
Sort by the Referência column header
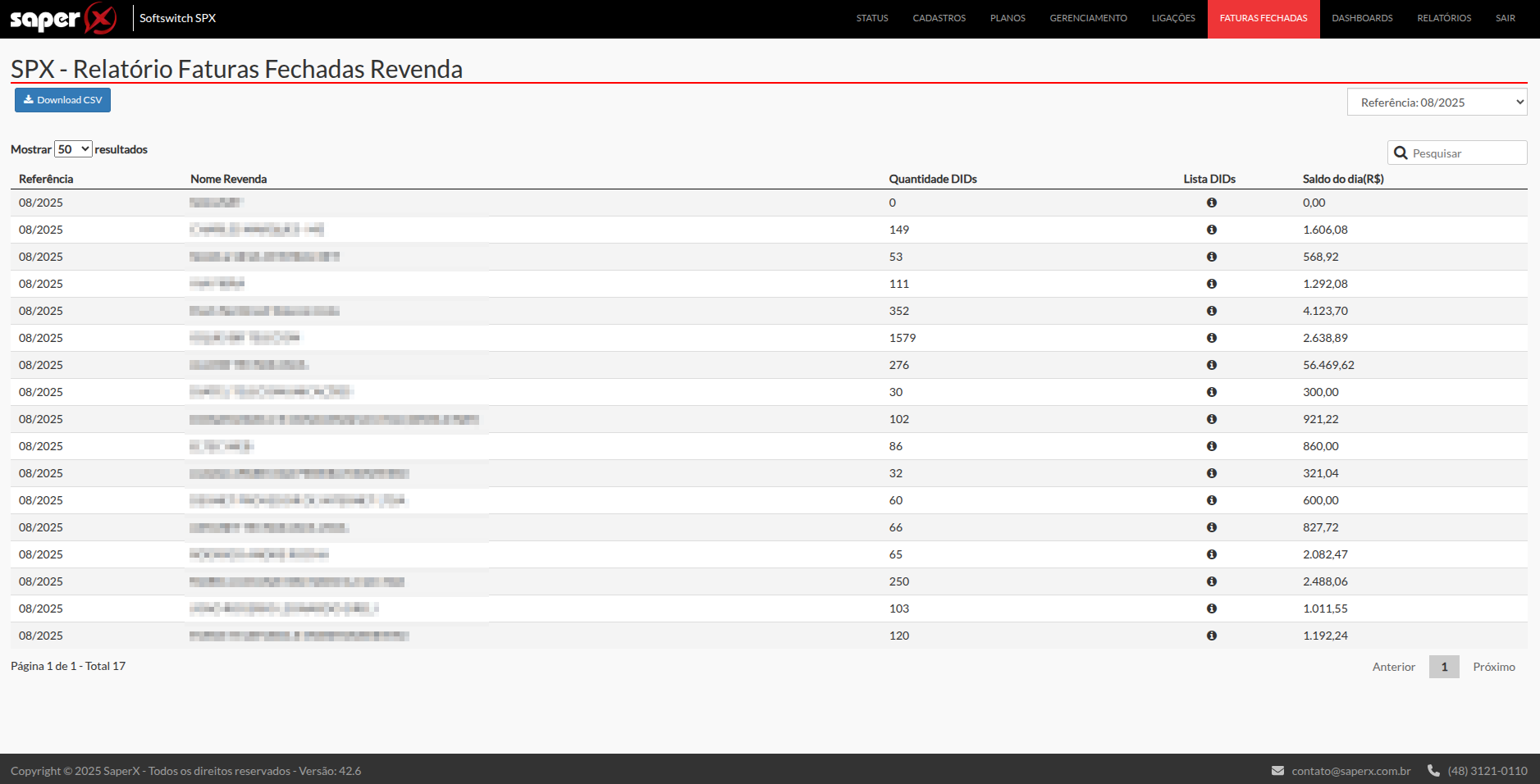[x=46, y=179]
